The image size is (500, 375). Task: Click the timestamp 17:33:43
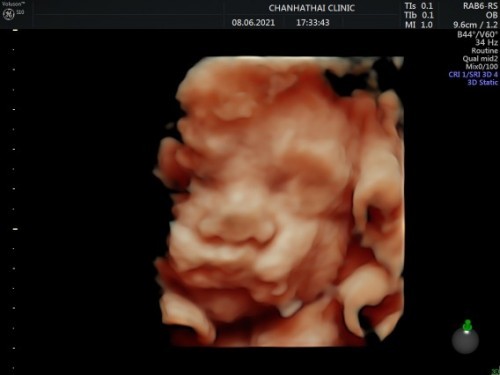pos(313,23)
